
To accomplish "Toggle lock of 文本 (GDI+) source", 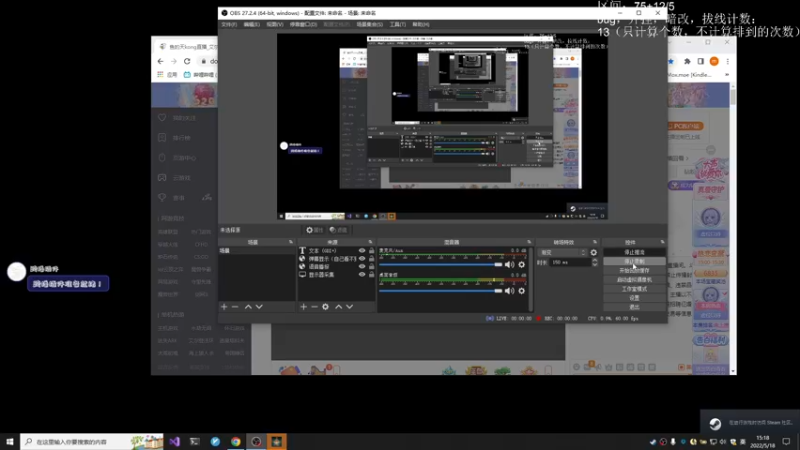I will [371, 251].
